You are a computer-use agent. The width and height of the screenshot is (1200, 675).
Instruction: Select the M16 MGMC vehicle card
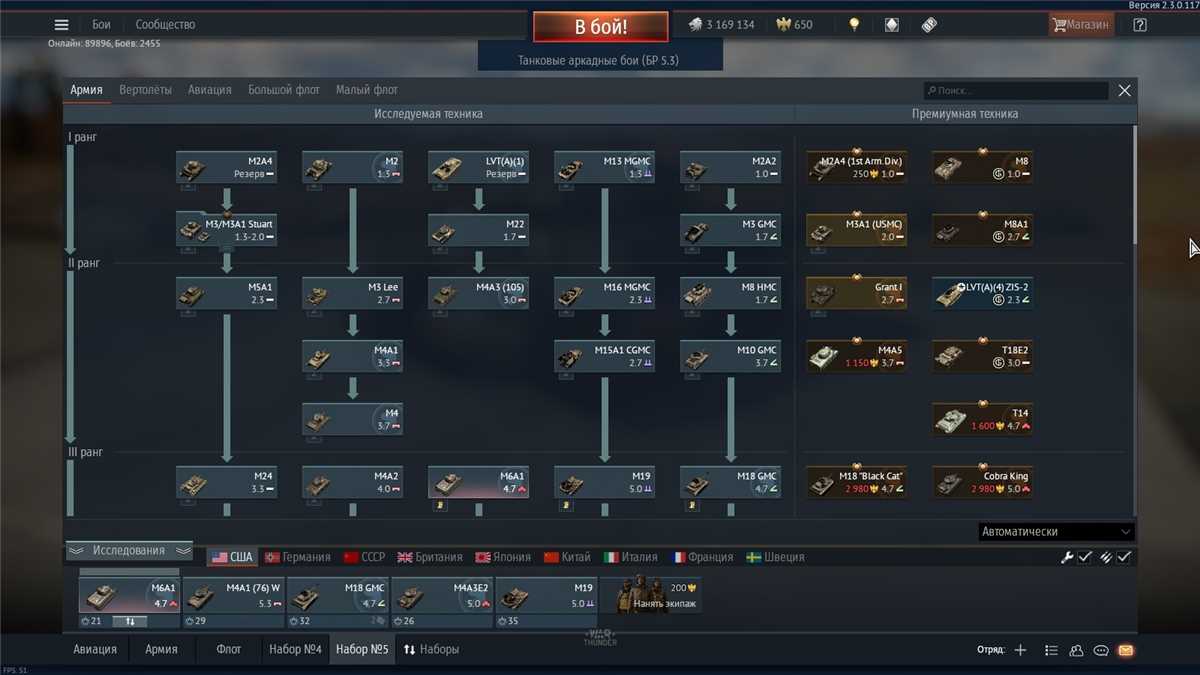(x=604, y=293)
